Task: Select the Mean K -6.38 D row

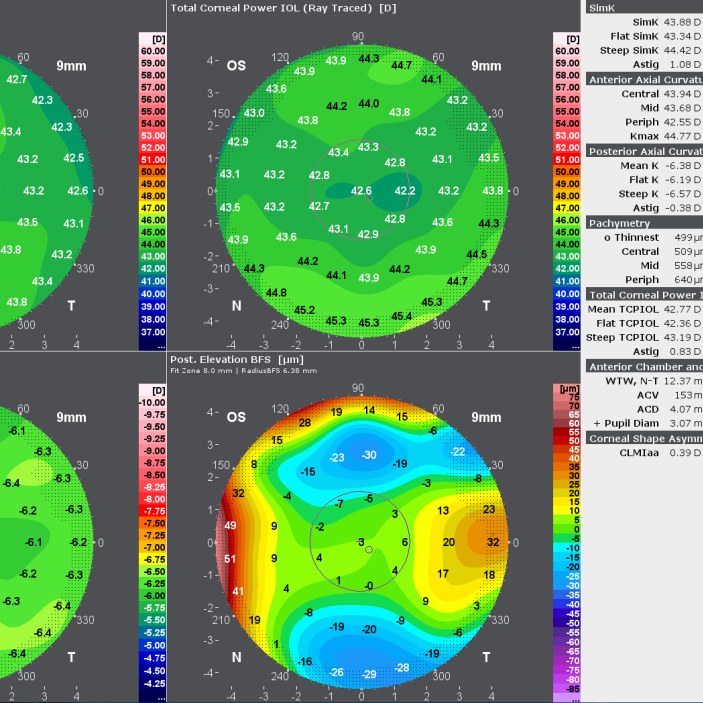Action: tap(661, 165)
